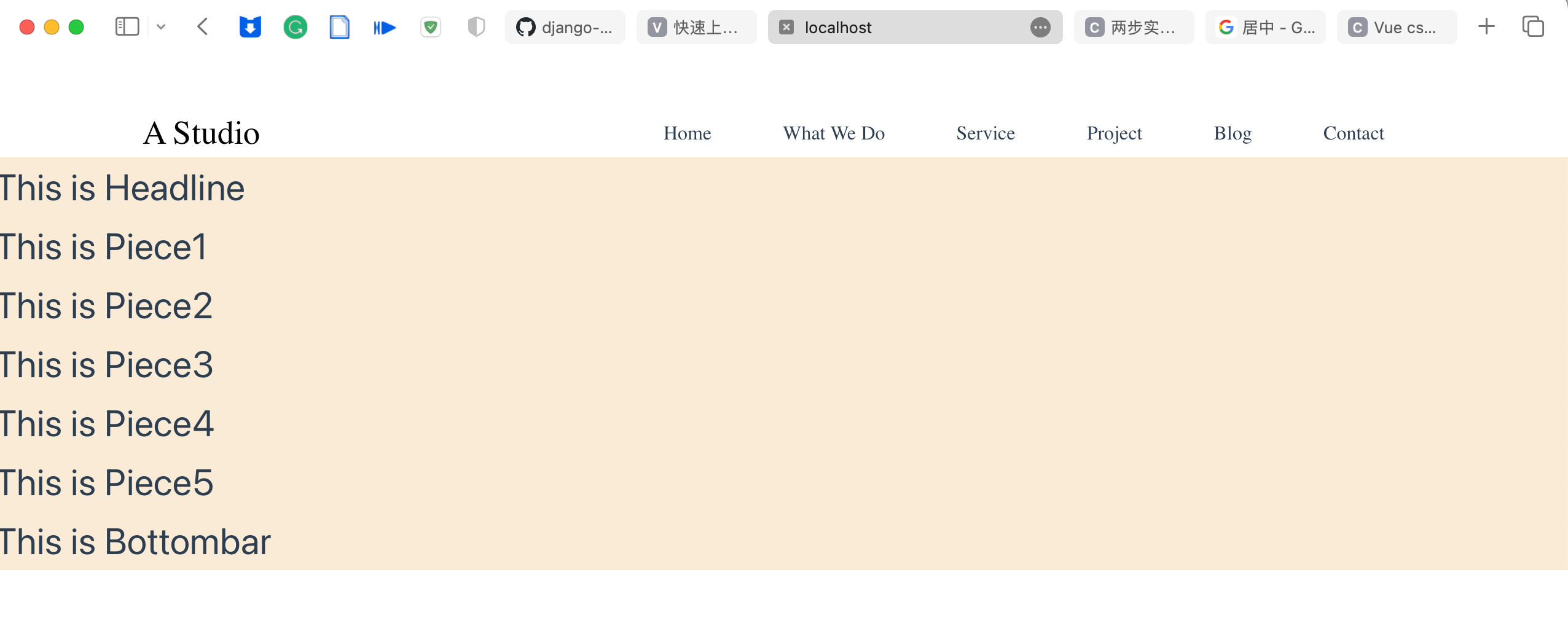Click the "This is Piece4" text
Image resolution: width=1568 pixels, height=639 pixels.
pyautogui.click(x=107, y=424)
